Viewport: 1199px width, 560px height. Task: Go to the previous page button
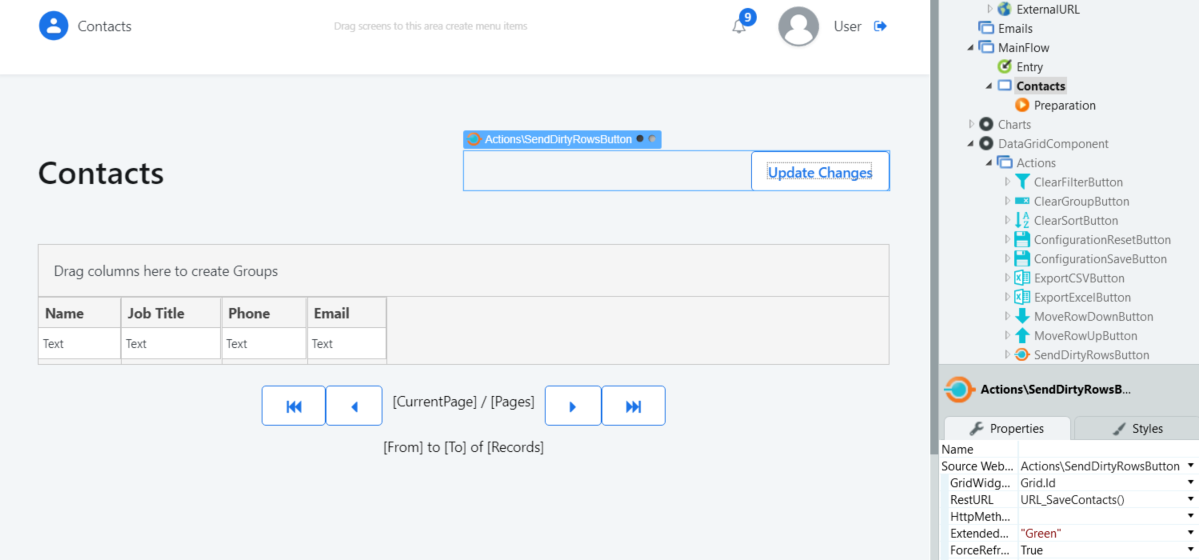pyautogui.click(x=354, y=405)
